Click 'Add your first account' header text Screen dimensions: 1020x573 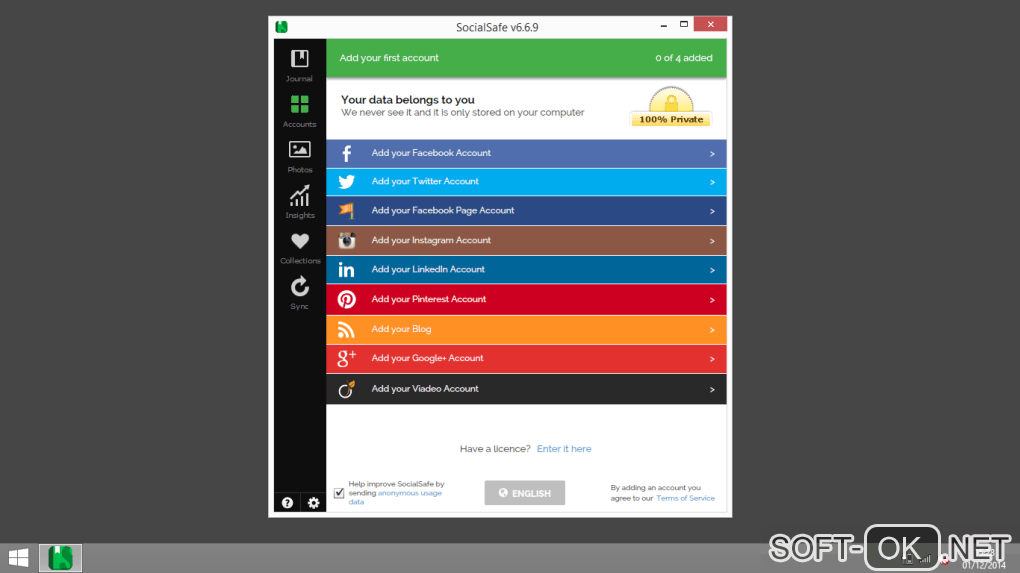(x=389, y=58)
